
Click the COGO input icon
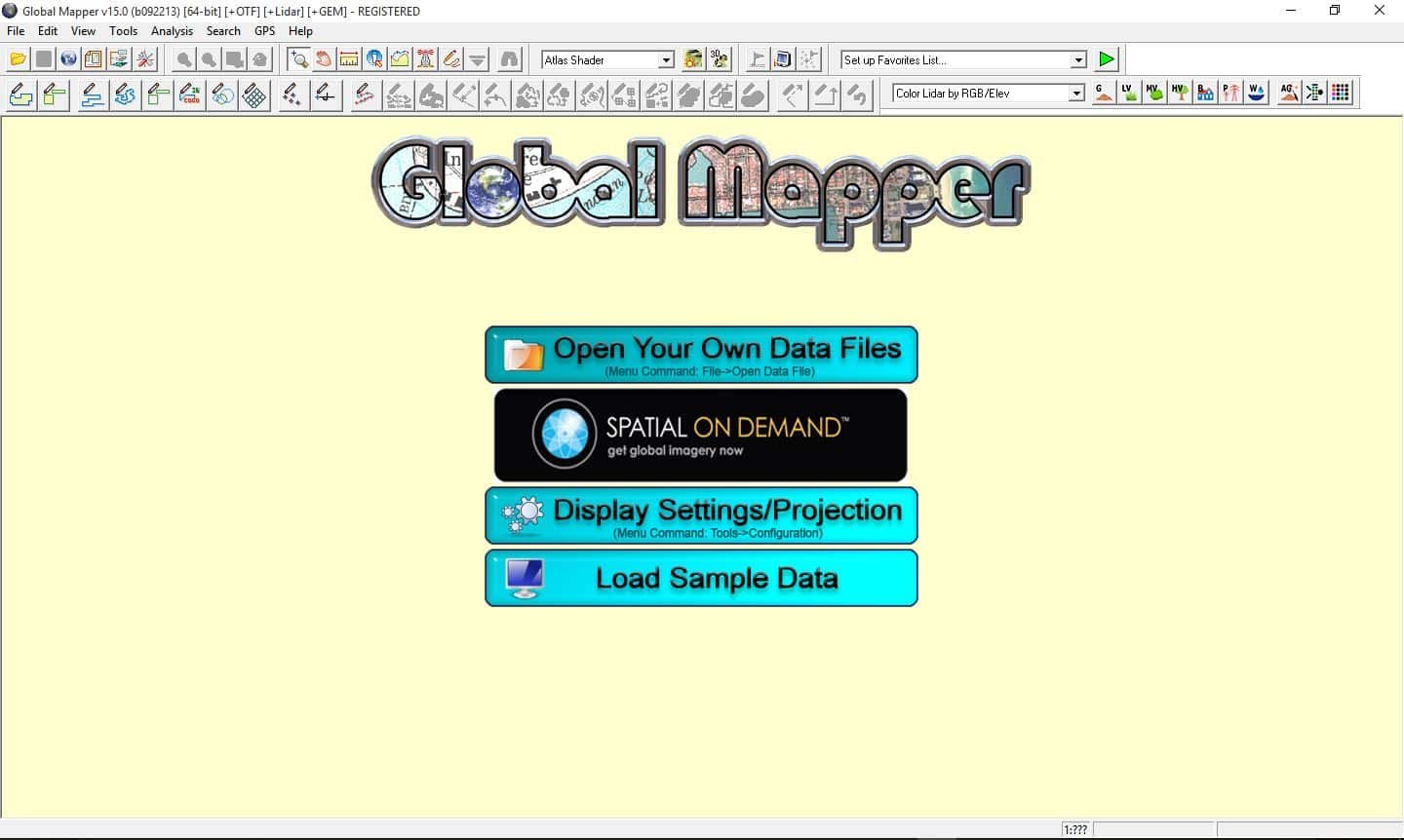click(190, 95)
